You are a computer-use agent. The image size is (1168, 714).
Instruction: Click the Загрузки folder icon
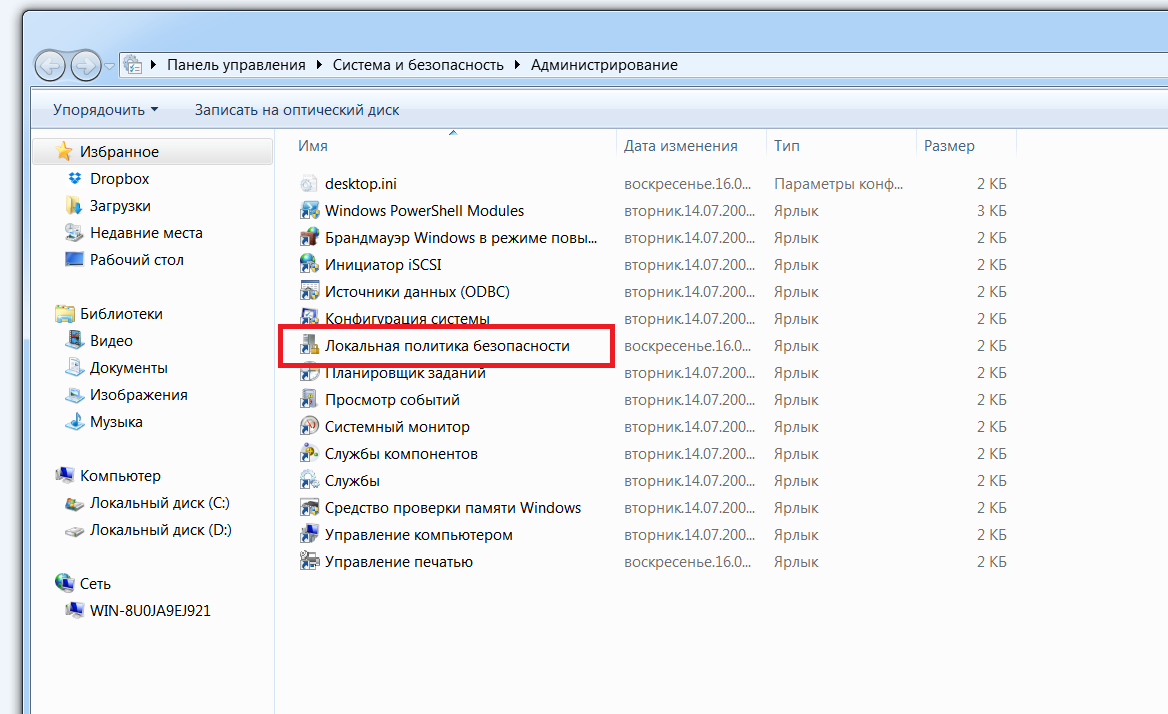point(74,205)
